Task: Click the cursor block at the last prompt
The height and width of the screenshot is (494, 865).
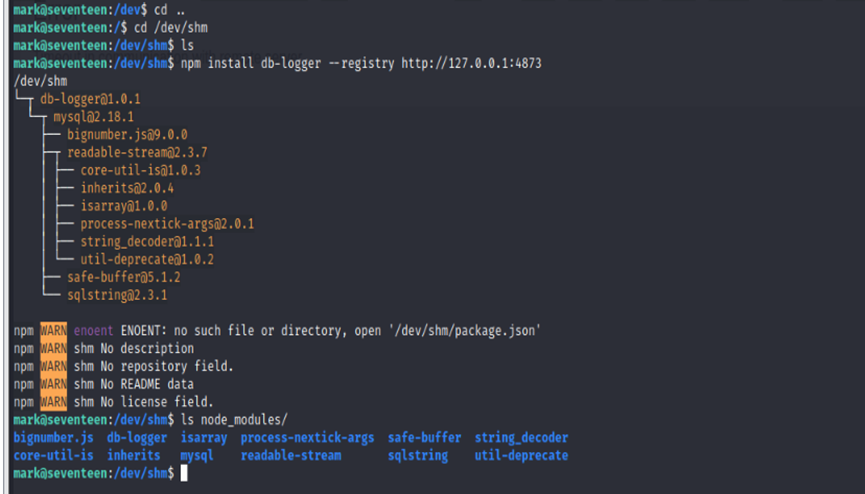Action: coord(185,473)
